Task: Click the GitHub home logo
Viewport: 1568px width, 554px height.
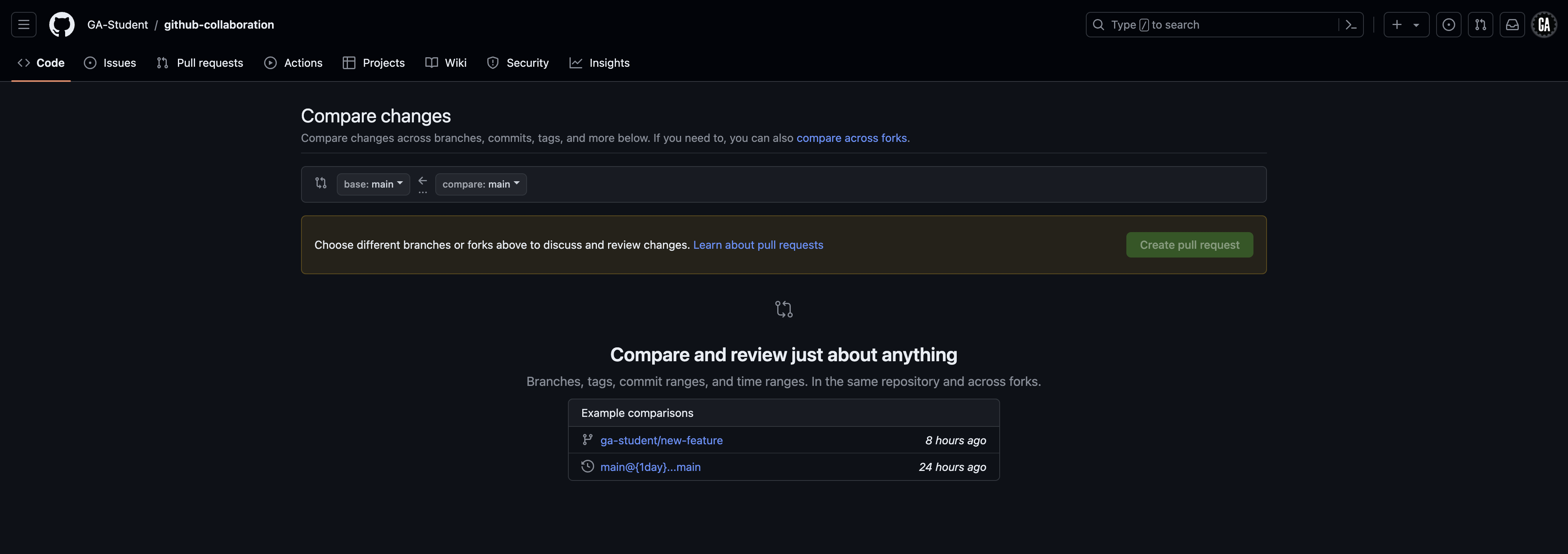Action: 62,24
